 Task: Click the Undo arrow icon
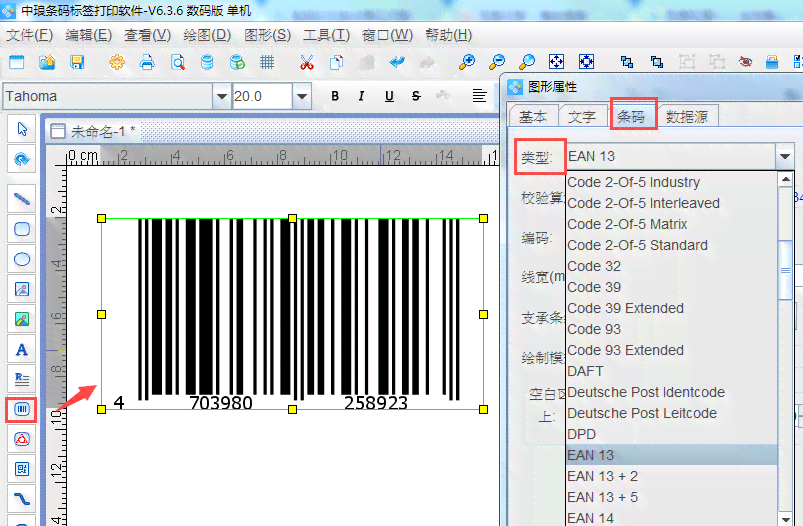point(397,62)
